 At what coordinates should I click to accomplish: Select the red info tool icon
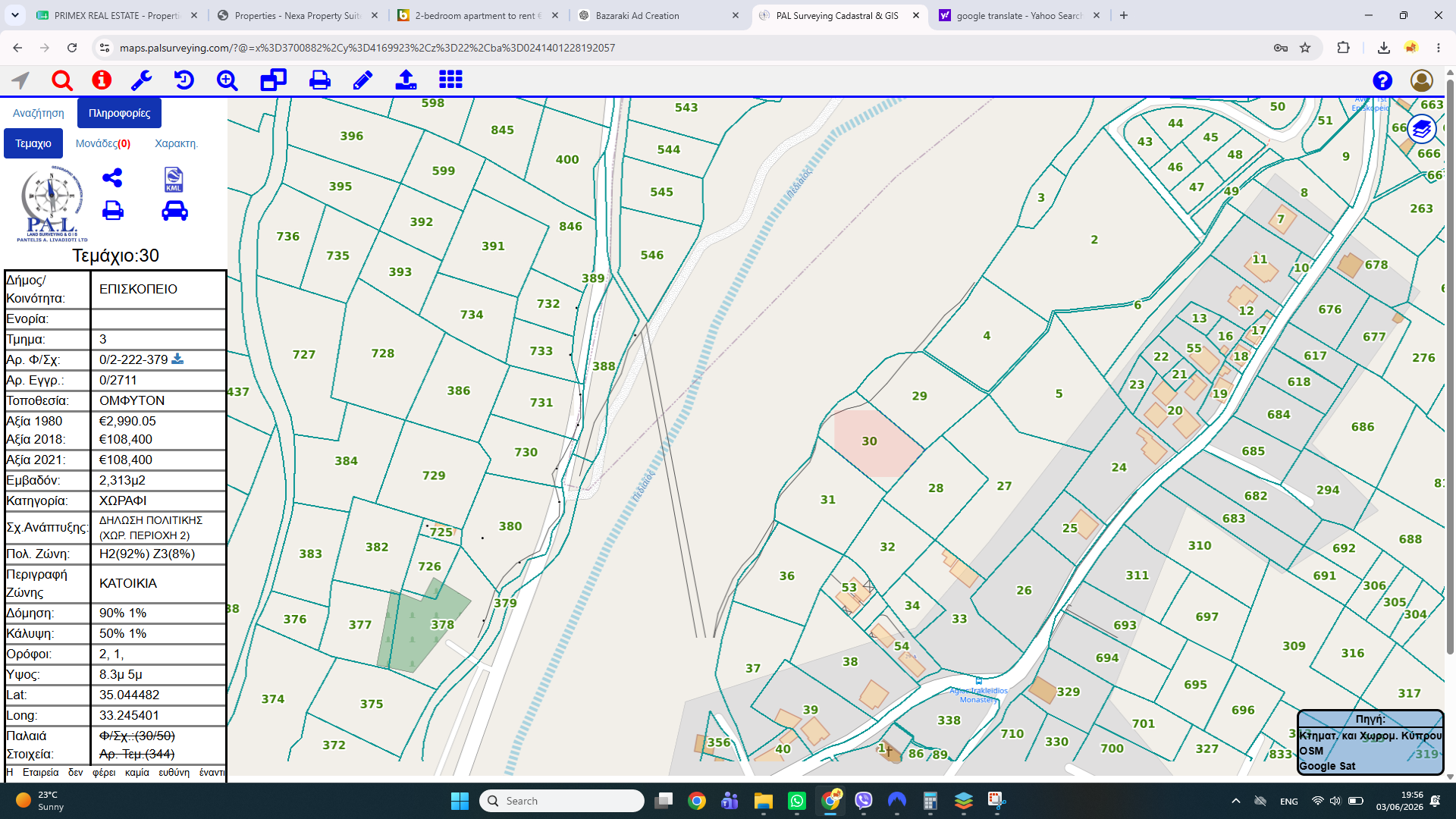pyautogui.click(x=102, y=80)
